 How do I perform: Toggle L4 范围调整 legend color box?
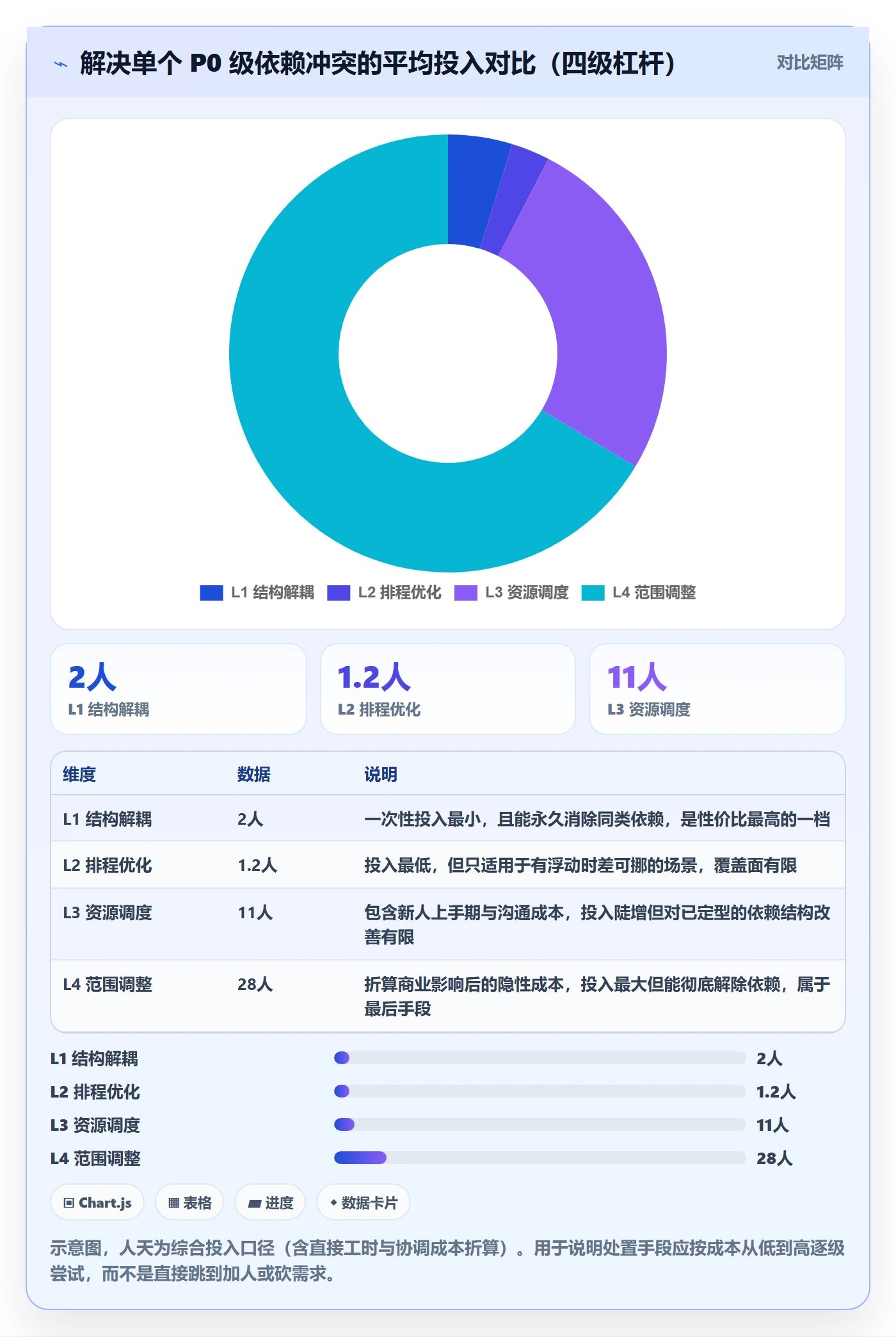593,593
